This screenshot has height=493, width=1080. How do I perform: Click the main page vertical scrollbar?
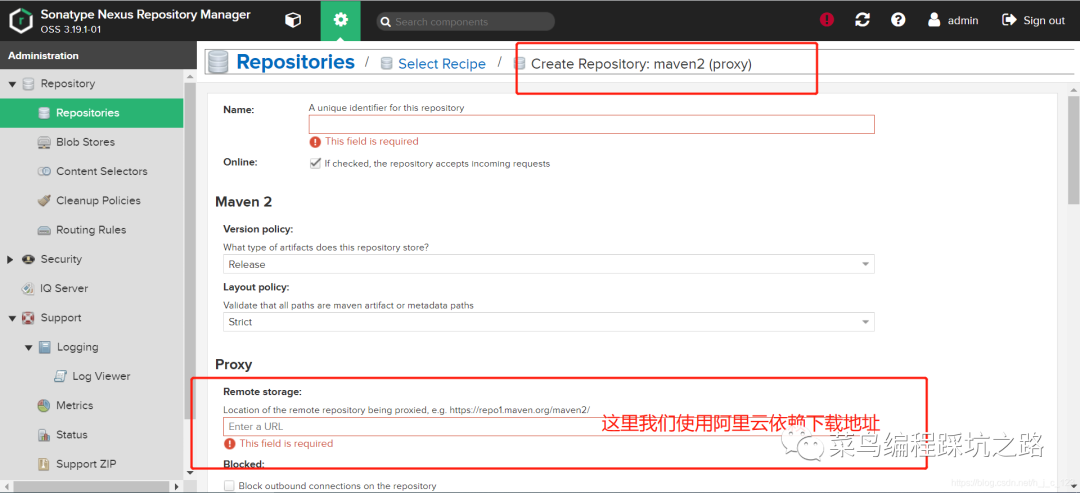tap(1073, 150)
